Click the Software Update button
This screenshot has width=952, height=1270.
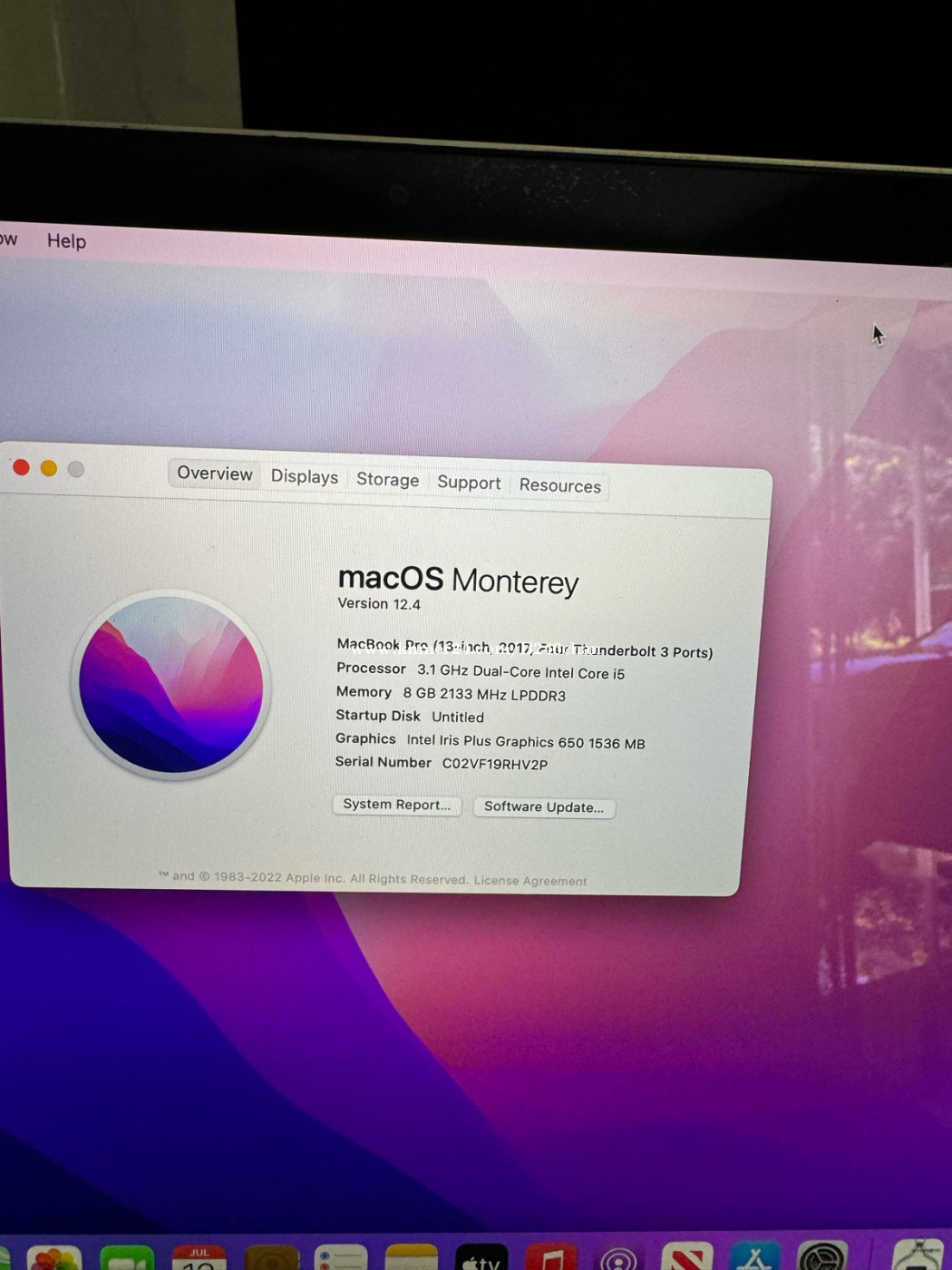point(544,807)
